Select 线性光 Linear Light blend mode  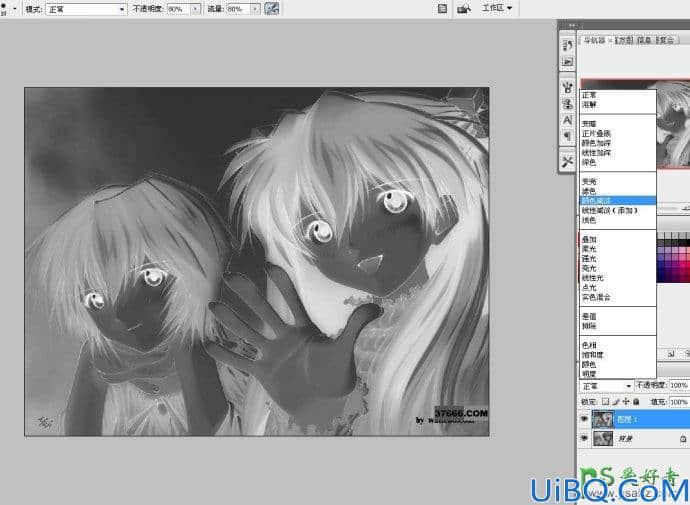point(618,278)
